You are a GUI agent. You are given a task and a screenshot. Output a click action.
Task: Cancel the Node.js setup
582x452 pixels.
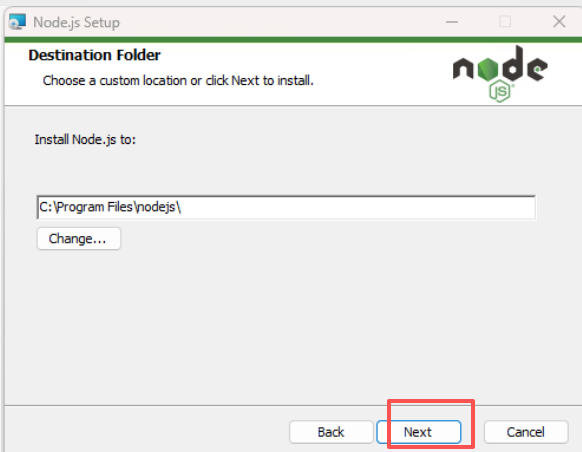click(526, 432)
